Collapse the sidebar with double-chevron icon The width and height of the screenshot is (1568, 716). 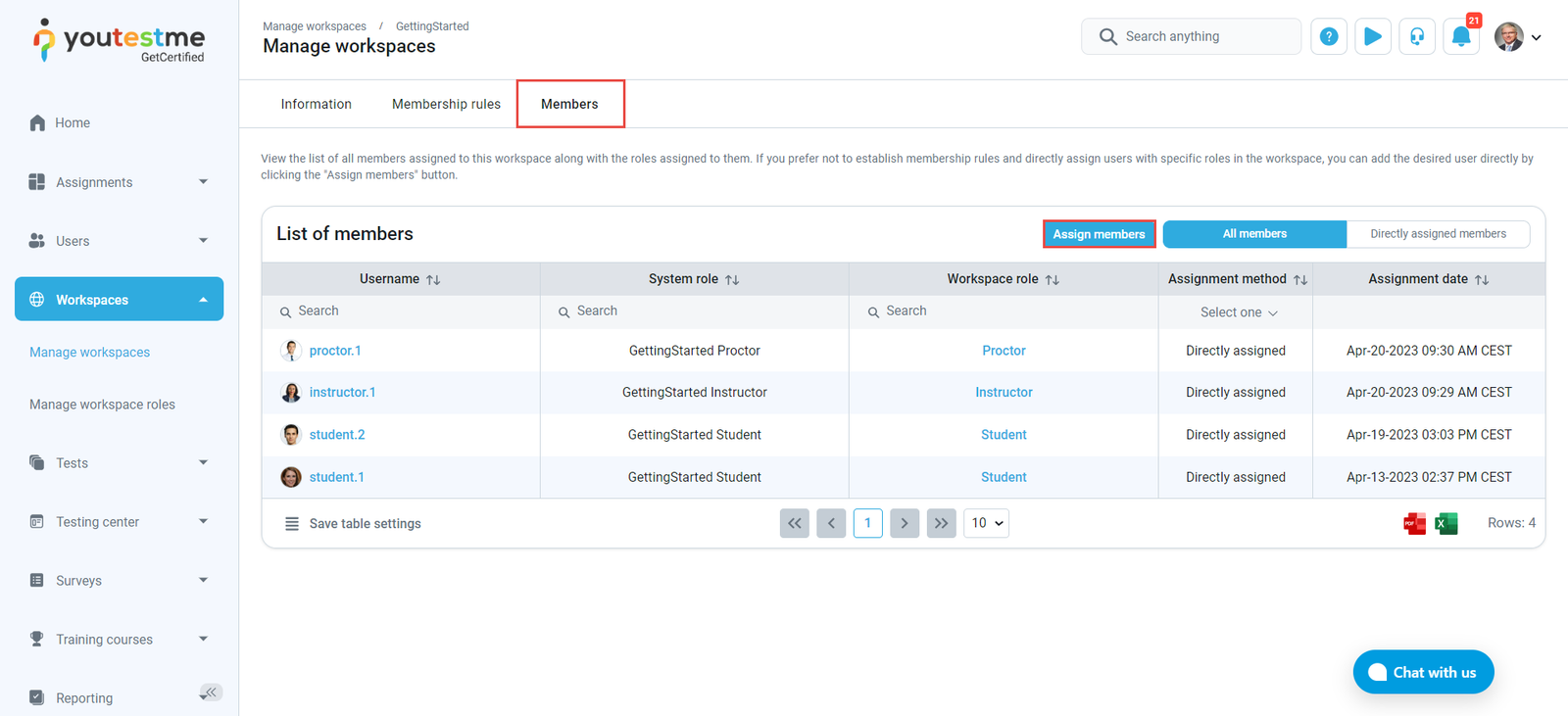tap(211, 692)
